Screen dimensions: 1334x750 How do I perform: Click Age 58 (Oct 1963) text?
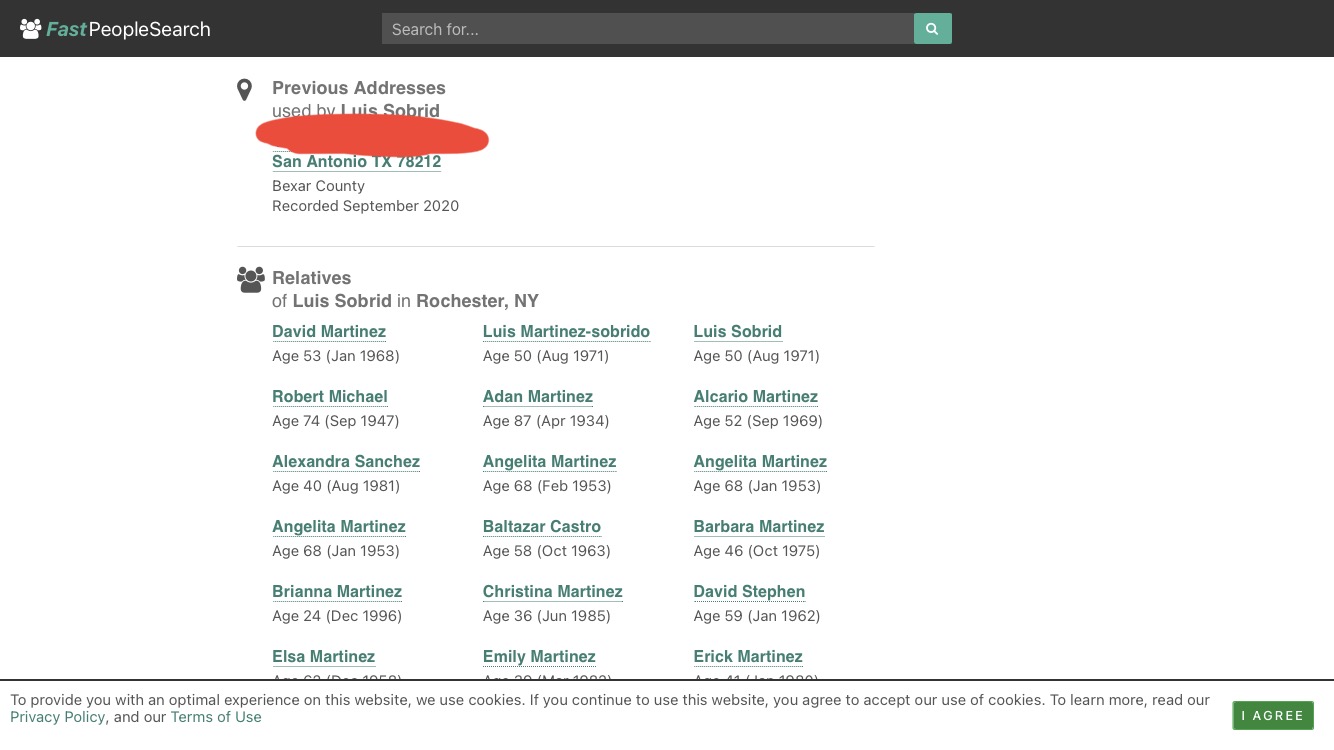tap(547, 551)
